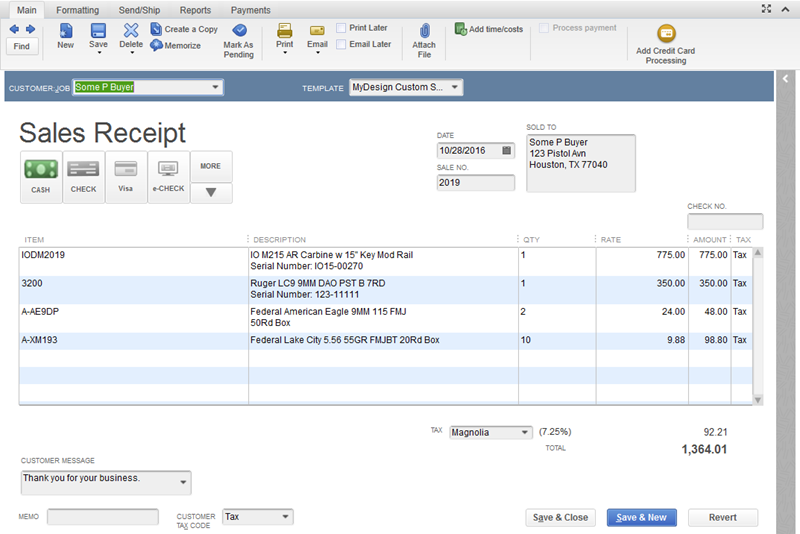
Task: Toggle the Process payment checkbox
Action: [x=544, y=28]
